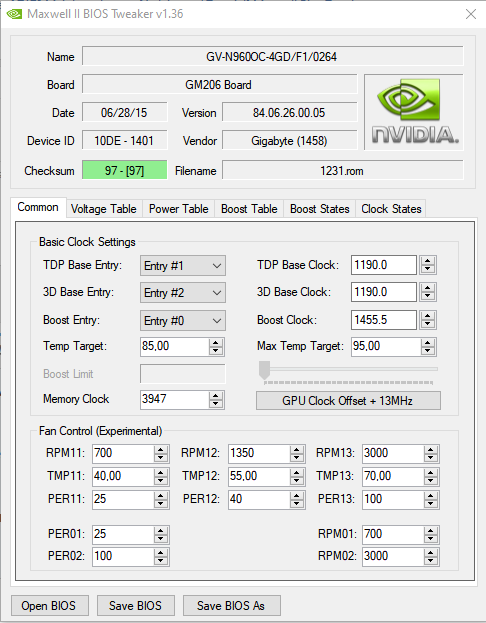
Task: Click the NVIDIA logo image
Action: pos(414,112)
